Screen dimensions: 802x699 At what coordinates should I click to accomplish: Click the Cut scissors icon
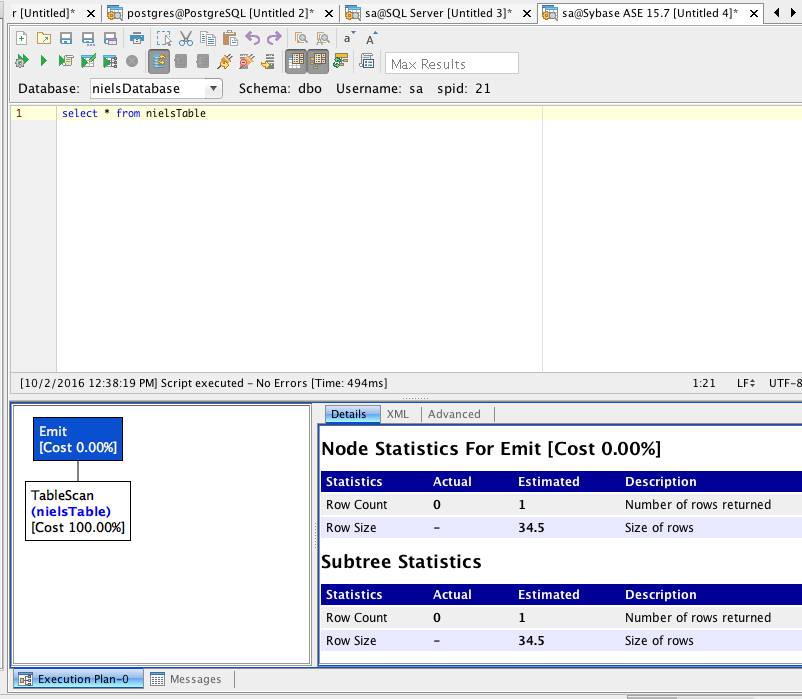[186, 38]
